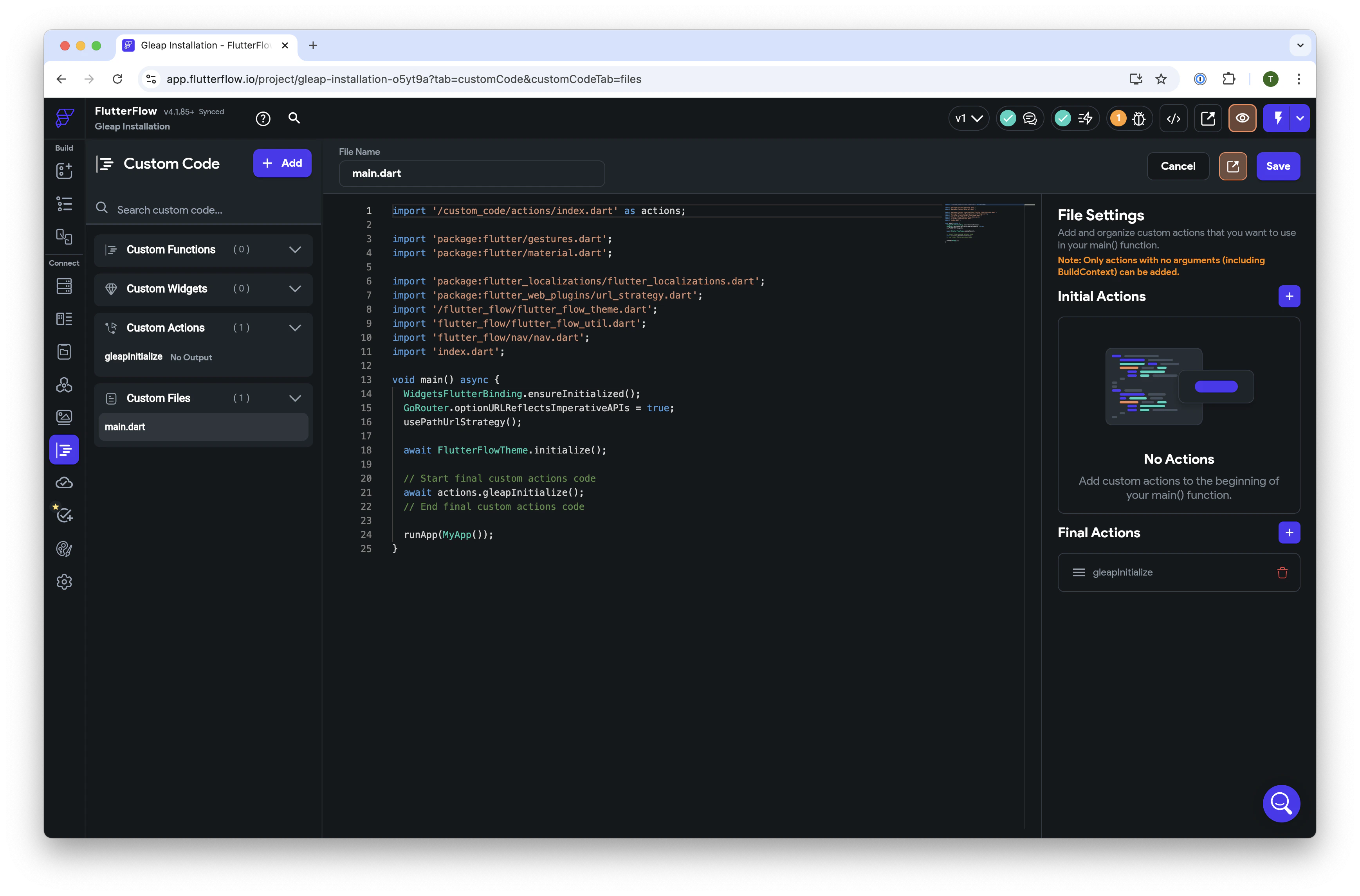Open the developer menu code icon
1360x896 pixels.
[x=1174, y=118]
